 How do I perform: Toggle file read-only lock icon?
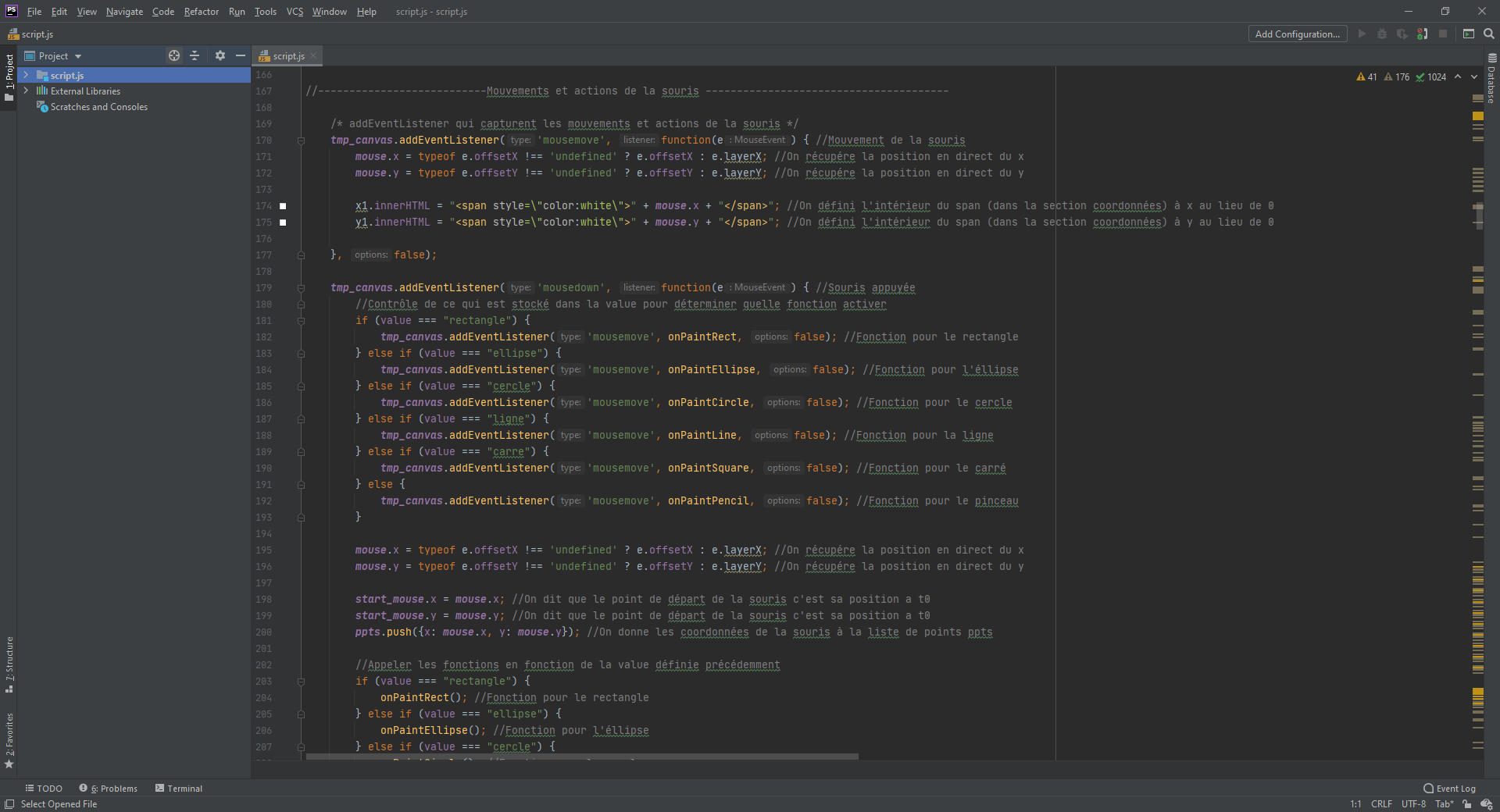(1466, 804)
